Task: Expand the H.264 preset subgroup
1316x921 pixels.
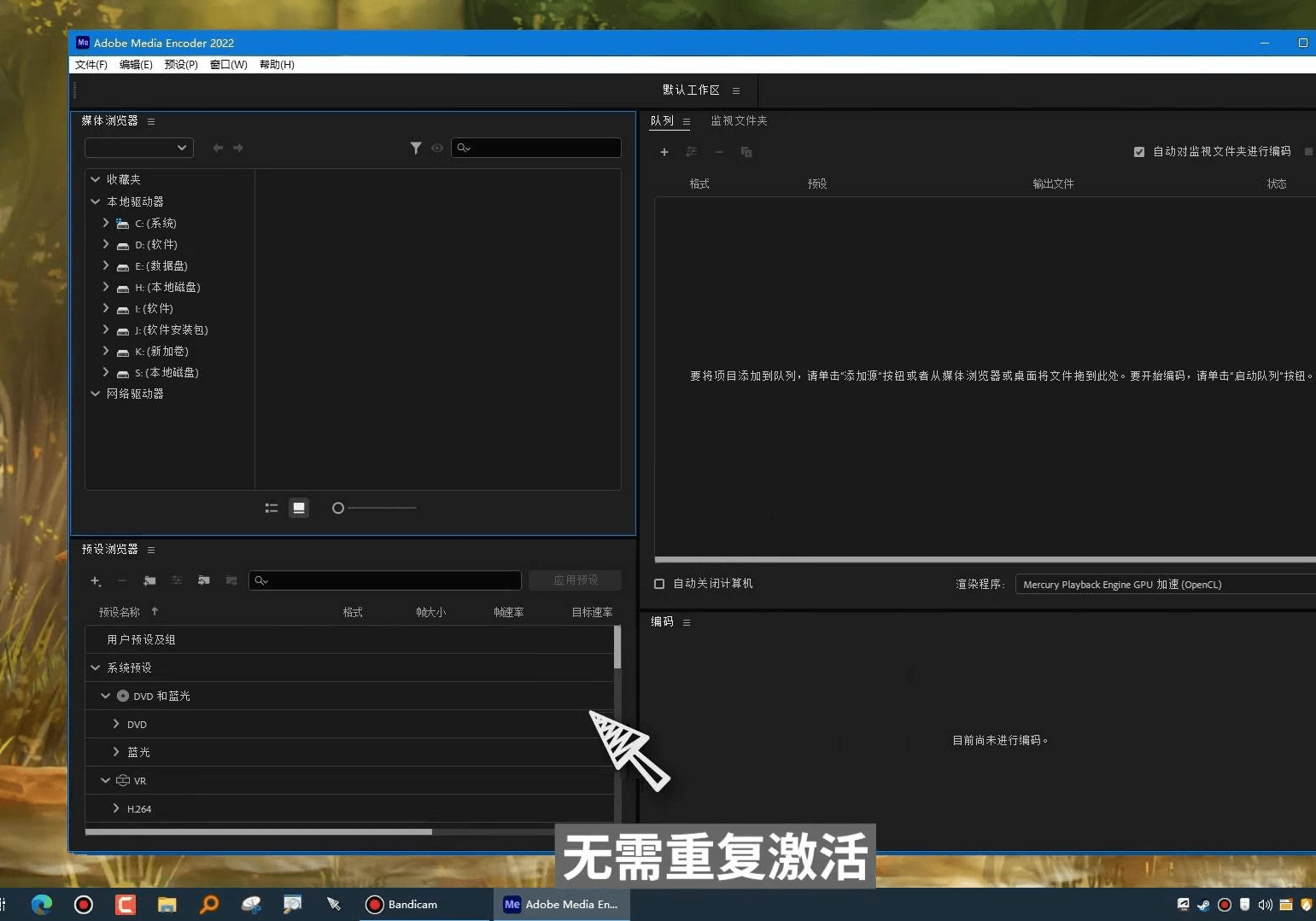Action: [x=116, y=808]
